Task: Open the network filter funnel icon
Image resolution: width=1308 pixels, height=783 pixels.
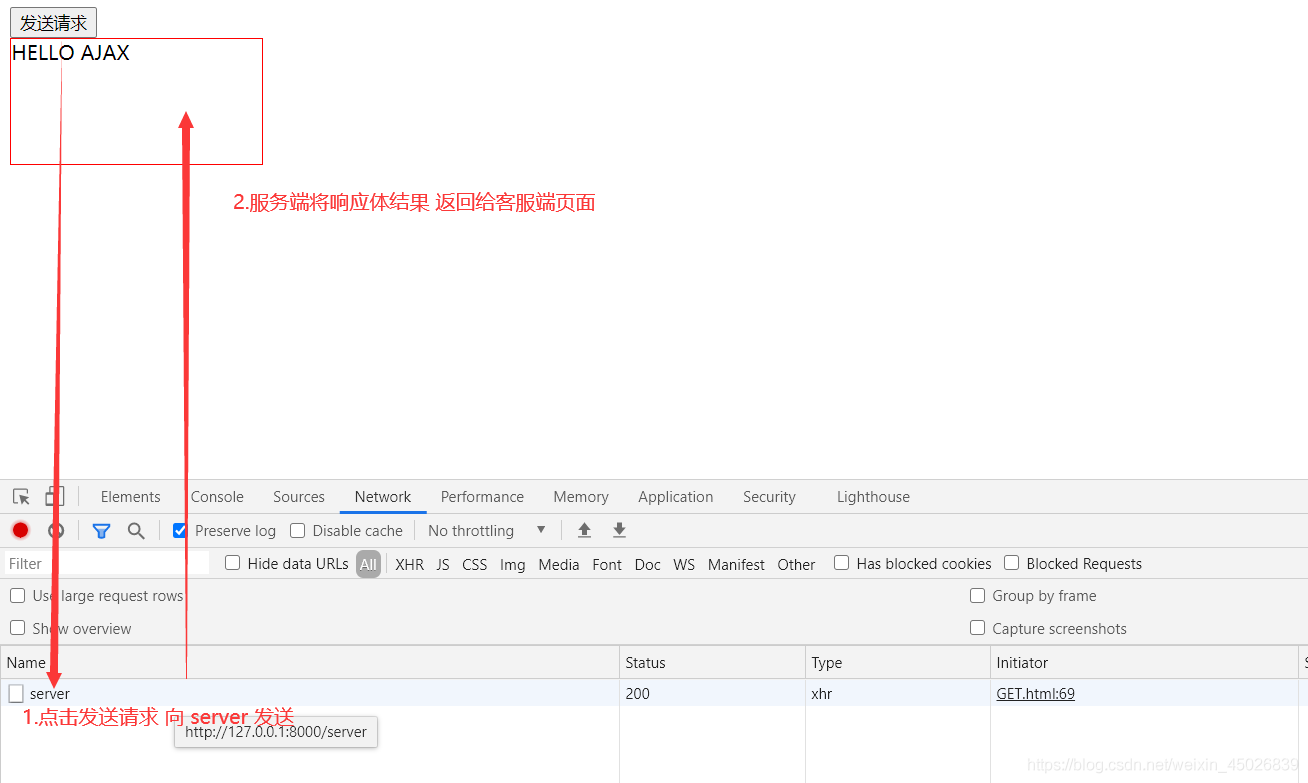Action: tap(101, 530)
